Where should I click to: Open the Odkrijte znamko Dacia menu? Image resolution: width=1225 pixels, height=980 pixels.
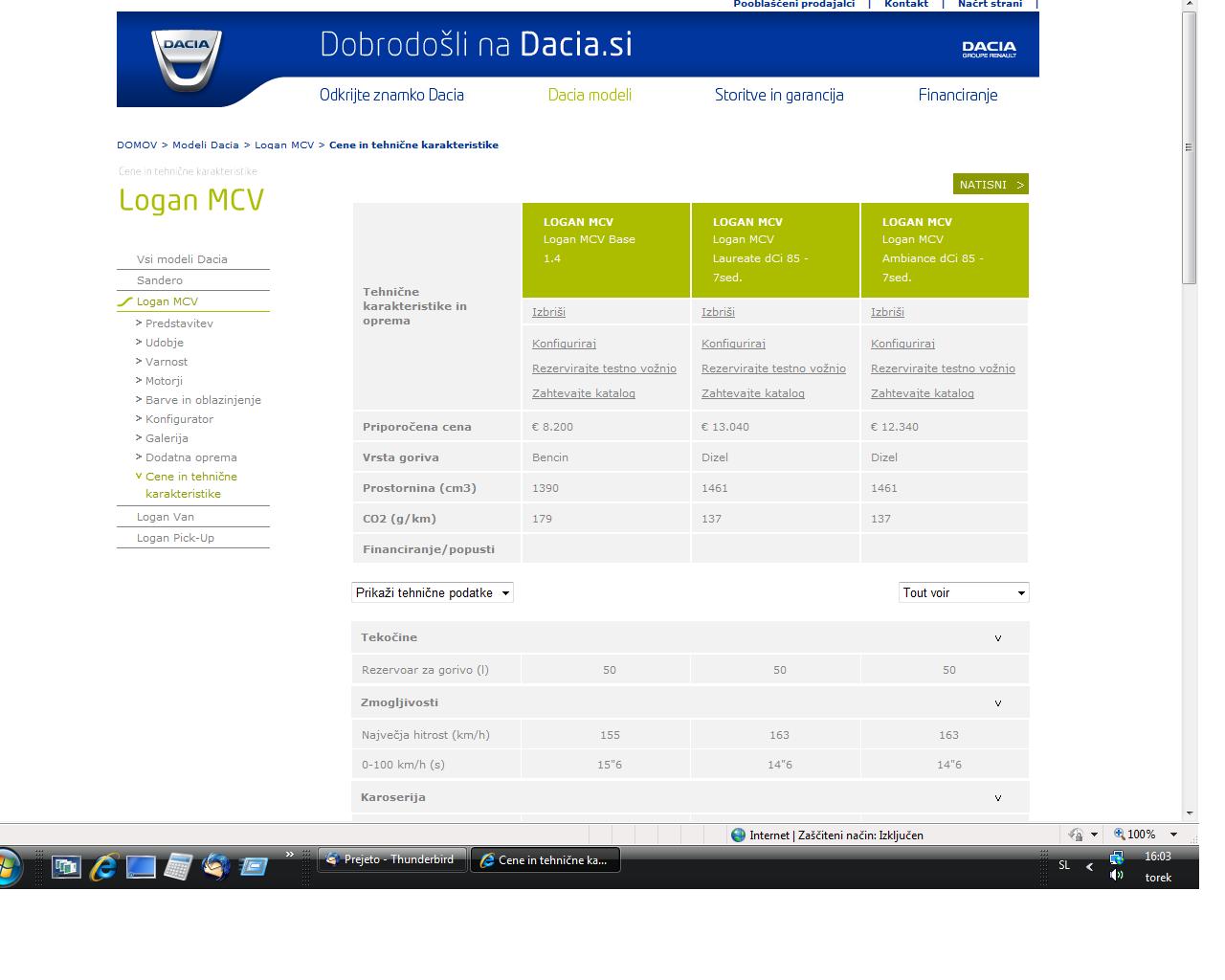391,95
